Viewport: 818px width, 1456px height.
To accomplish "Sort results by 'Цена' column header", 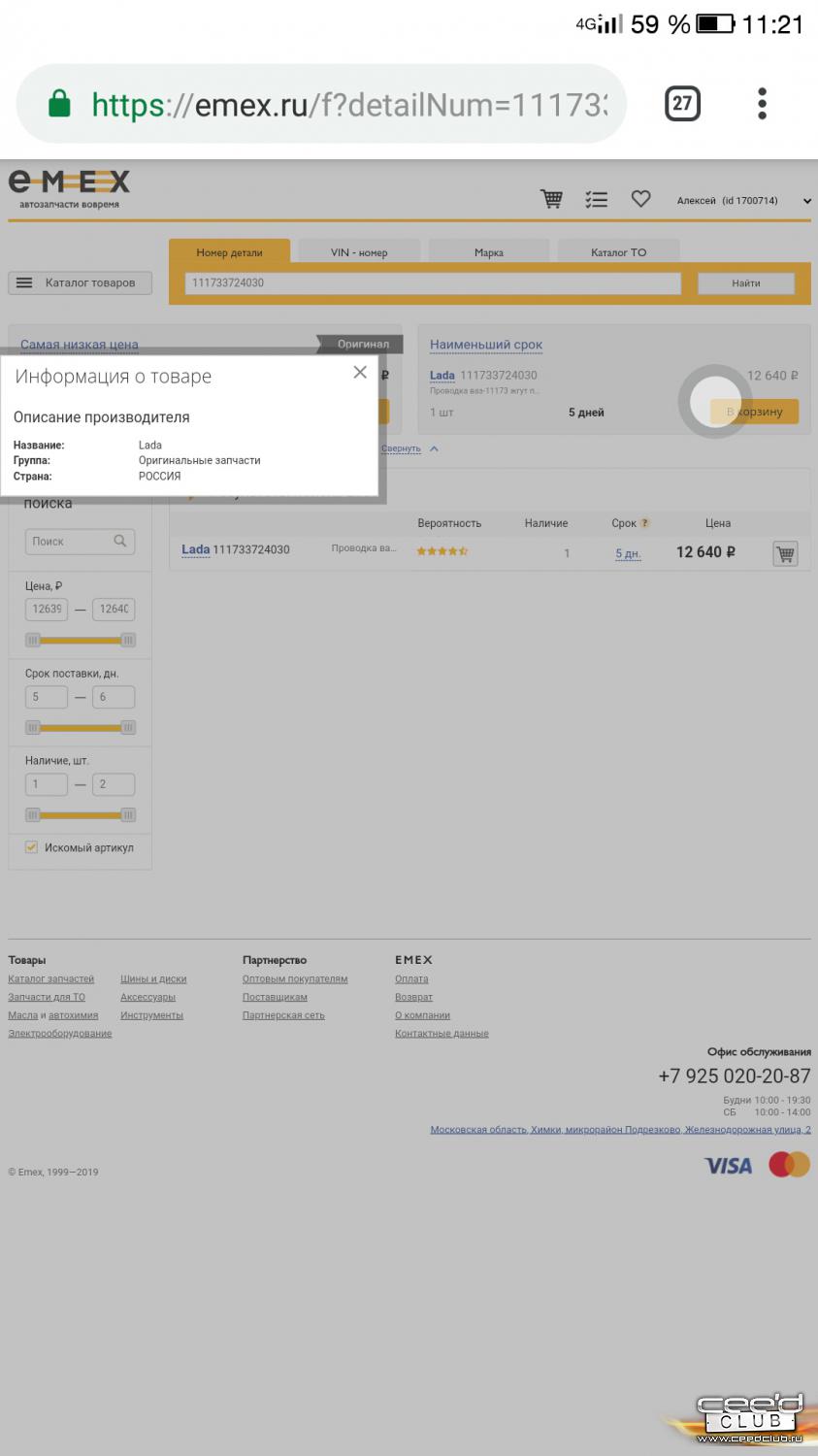I will (x=718, y=523).
